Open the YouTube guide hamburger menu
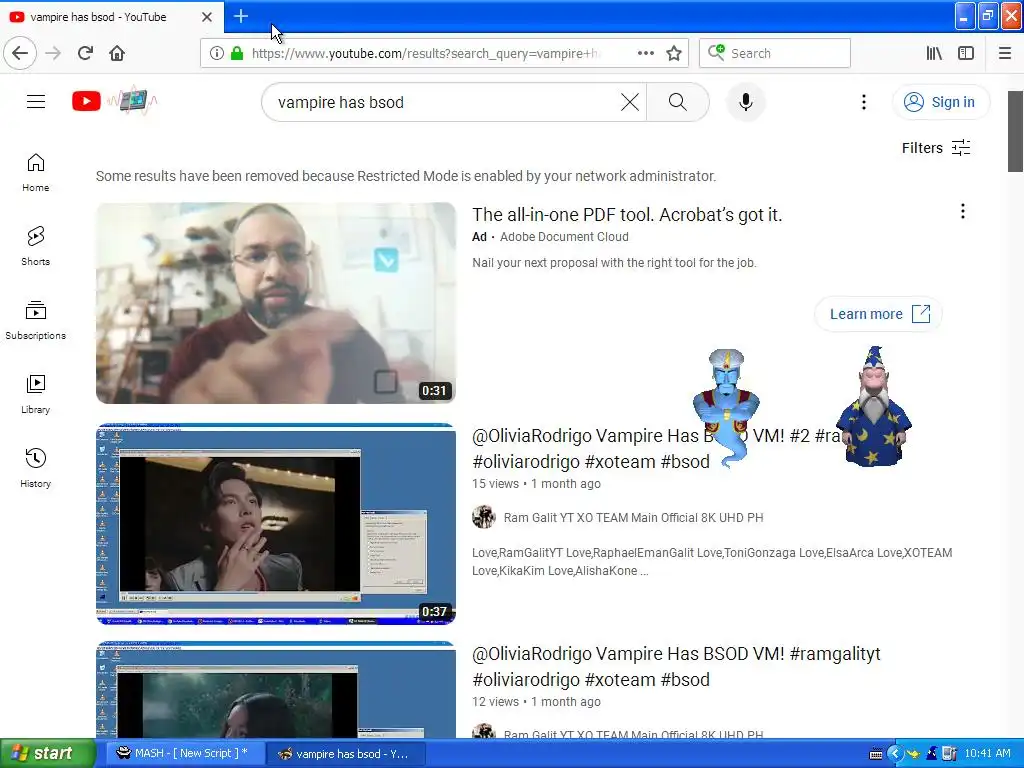Screen dimensions: 1024x768 [x=36, y=101]
